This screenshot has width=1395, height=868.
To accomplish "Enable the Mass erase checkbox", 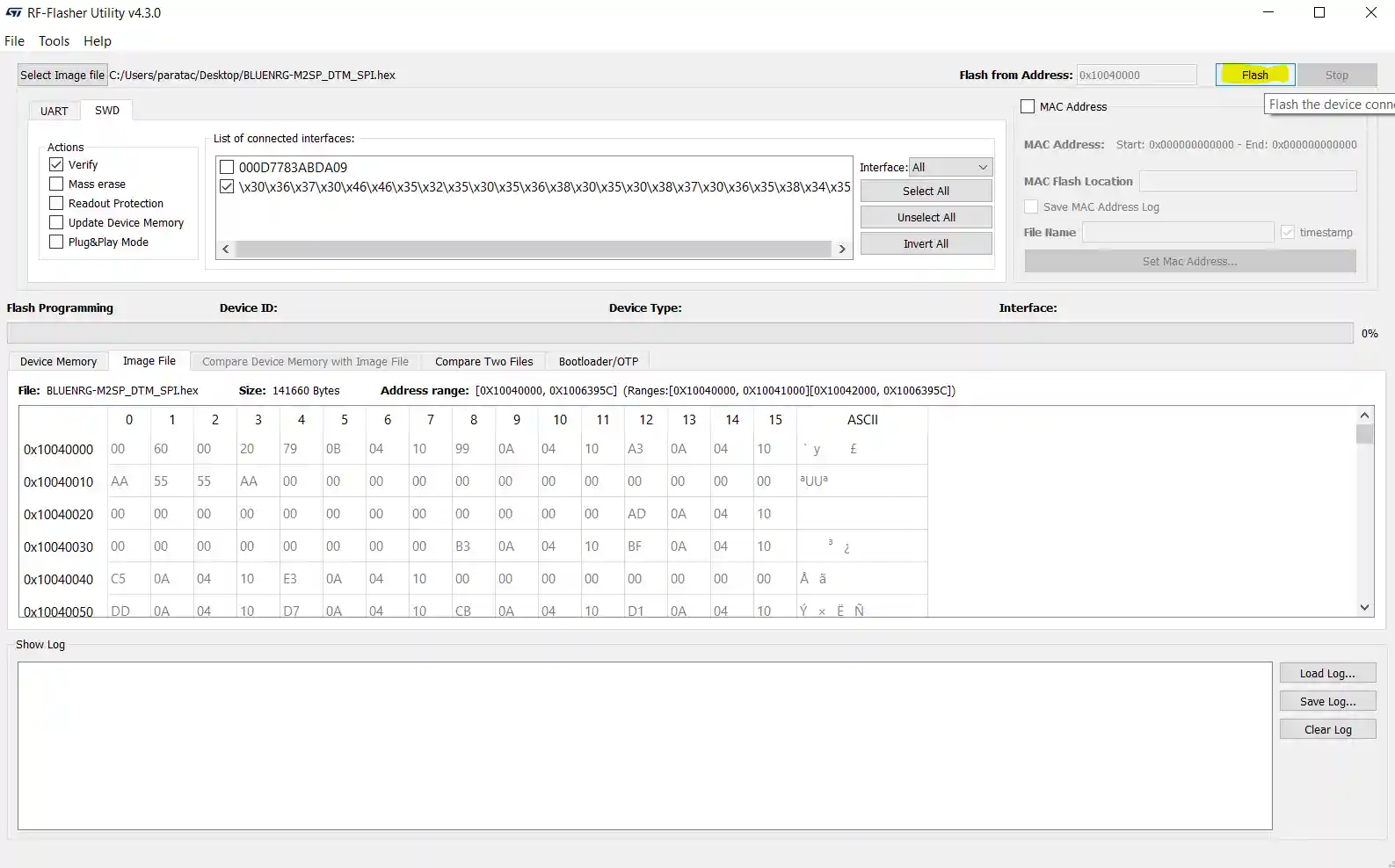I will point(56,184).
